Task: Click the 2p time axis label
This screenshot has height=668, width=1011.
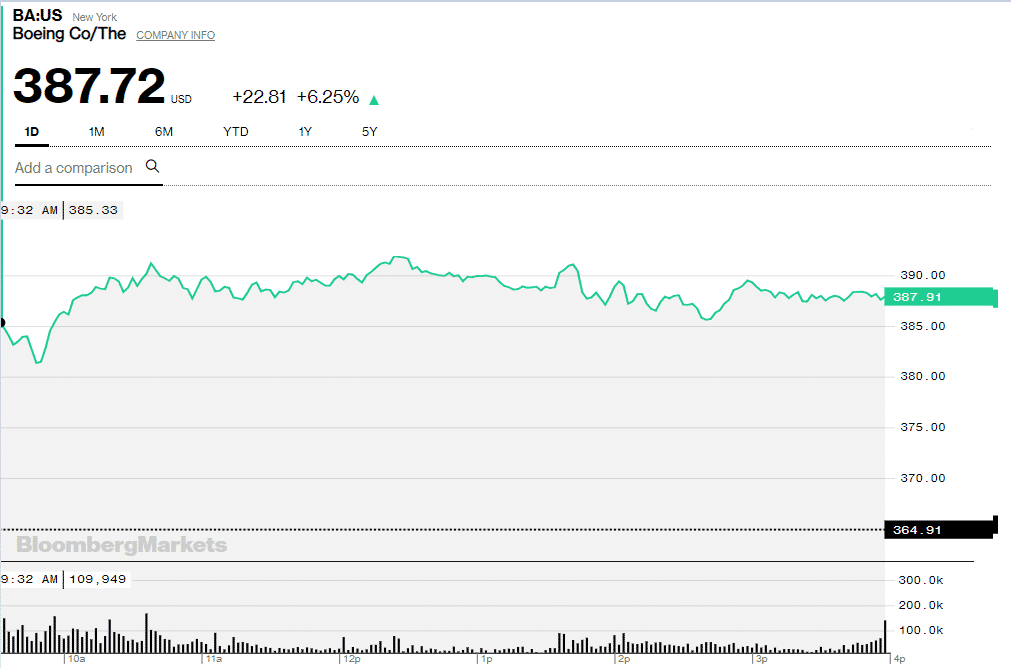Action: [x=624, y=659]
